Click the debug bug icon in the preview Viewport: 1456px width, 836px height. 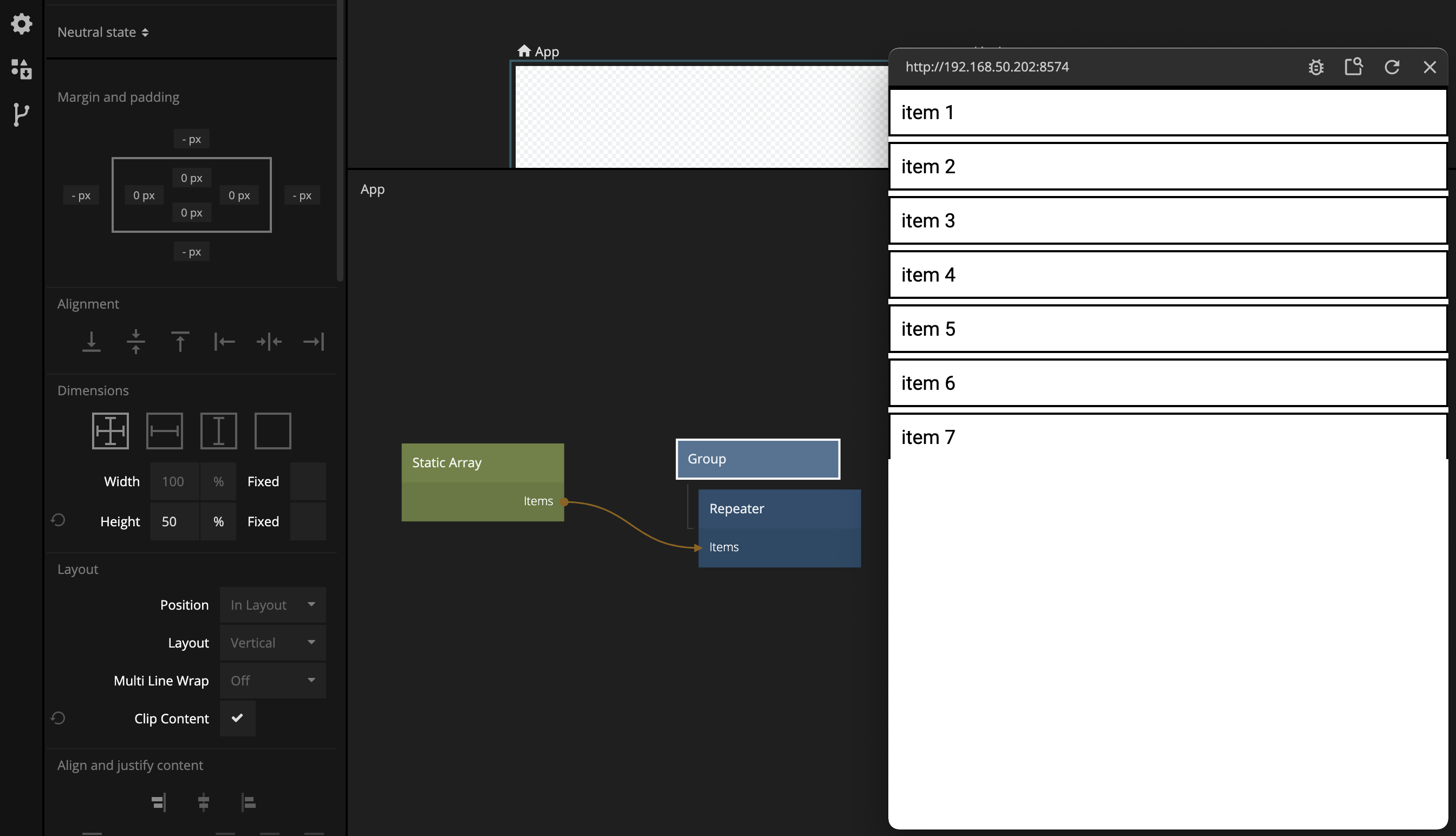(x=1316, y=67)
